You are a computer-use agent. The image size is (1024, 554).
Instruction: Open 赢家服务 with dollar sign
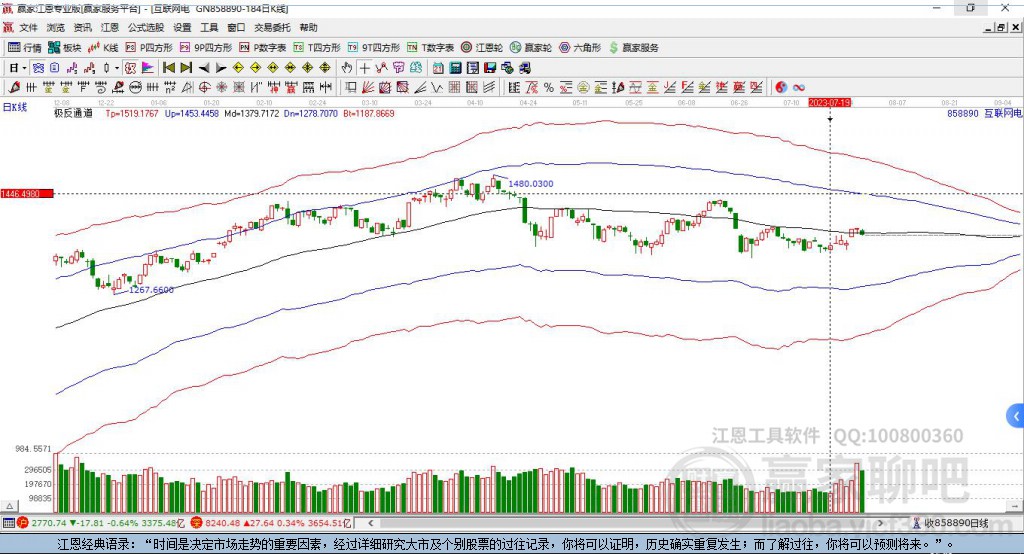point(633,48)
